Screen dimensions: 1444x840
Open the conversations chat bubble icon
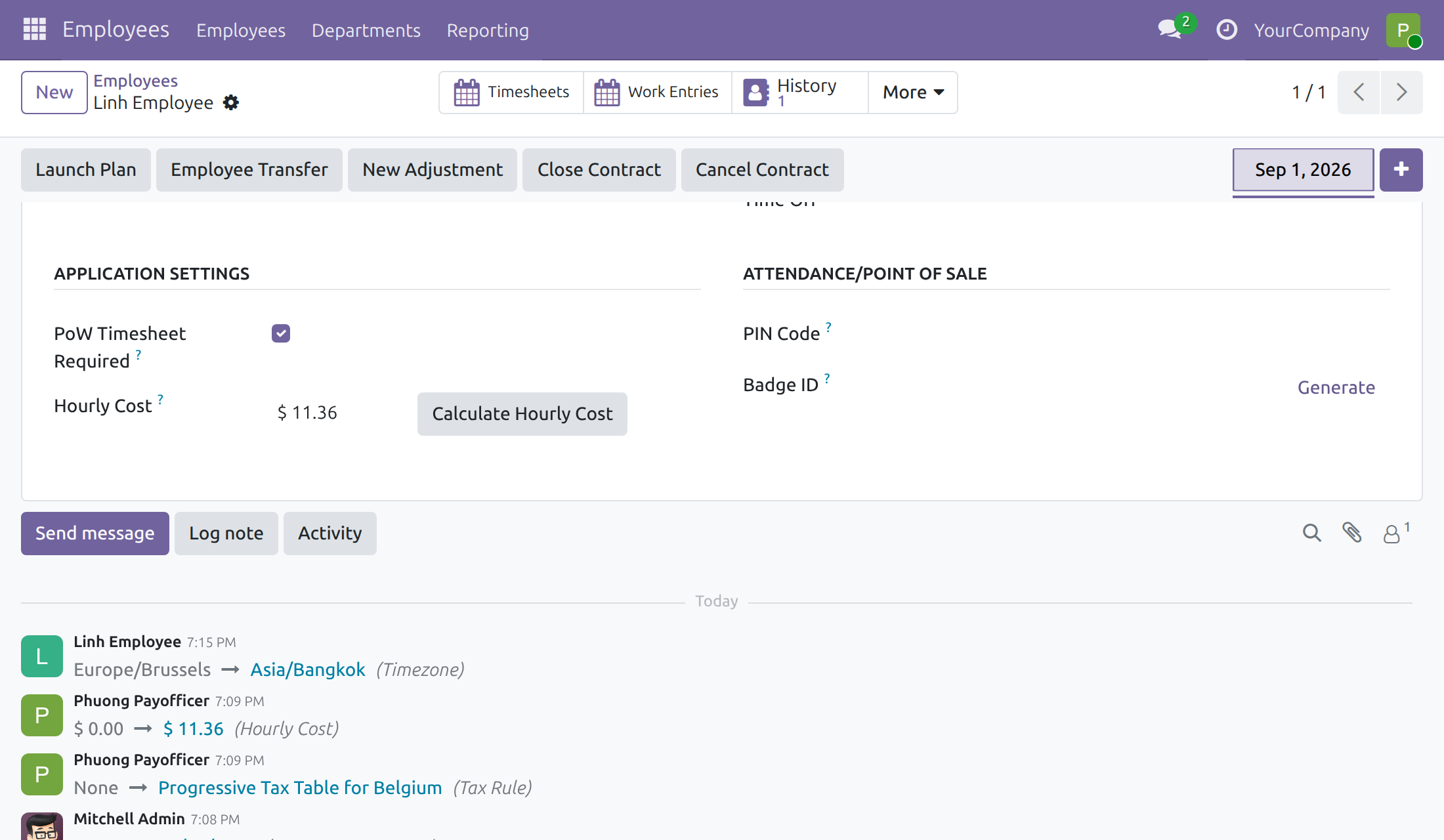tap(1170, 30)
